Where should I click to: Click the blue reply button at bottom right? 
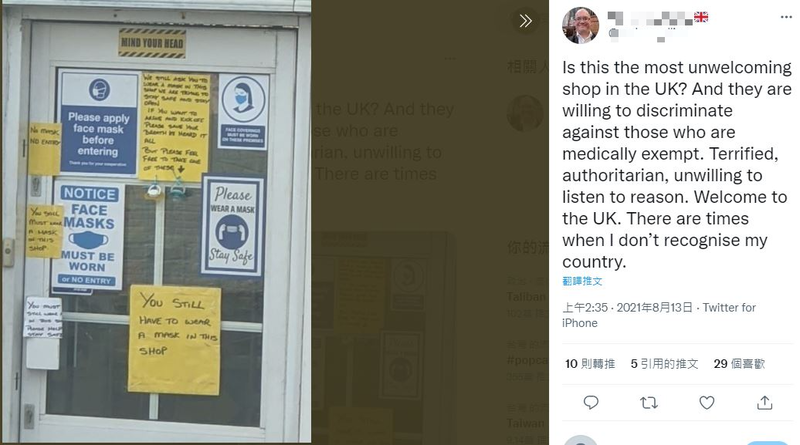click(767, 442)
